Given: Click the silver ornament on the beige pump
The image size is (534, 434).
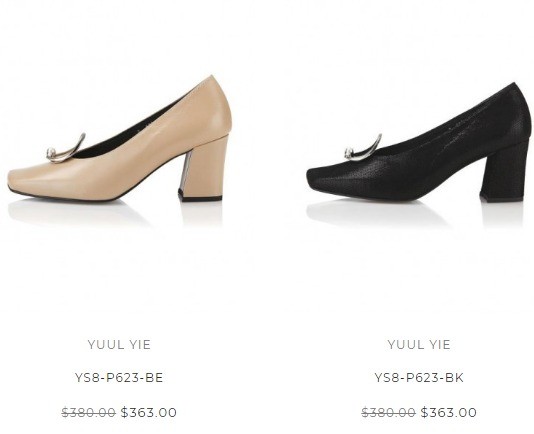Looking at the screenshot, I should tap(65, 150).
